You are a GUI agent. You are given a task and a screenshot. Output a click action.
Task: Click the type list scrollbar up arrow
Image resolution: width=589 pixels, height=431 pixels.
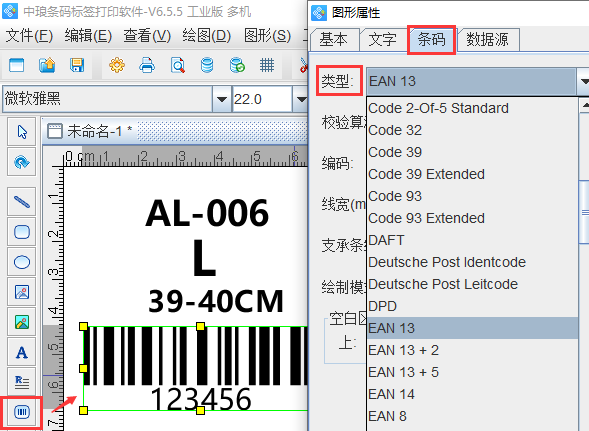tap(584, 105)
